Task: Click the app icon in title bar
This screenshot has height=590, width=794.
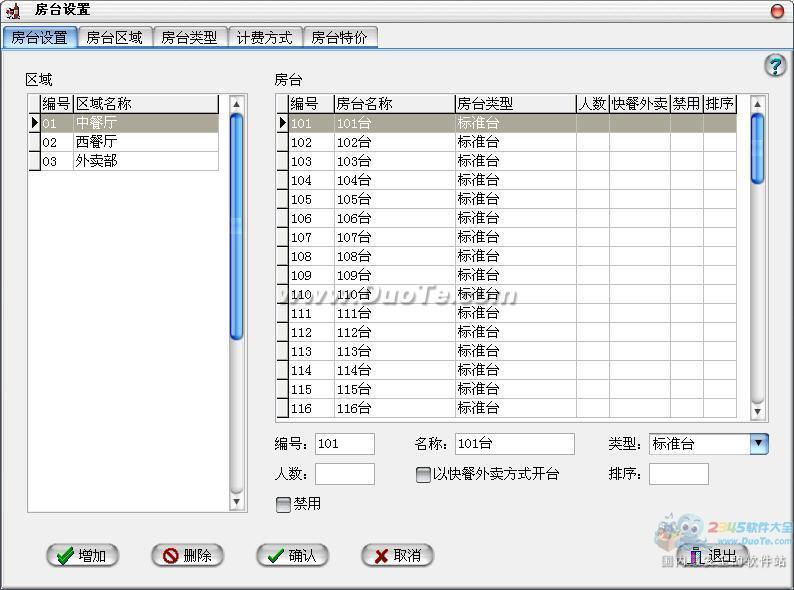Action: click(x=13, y=10)
